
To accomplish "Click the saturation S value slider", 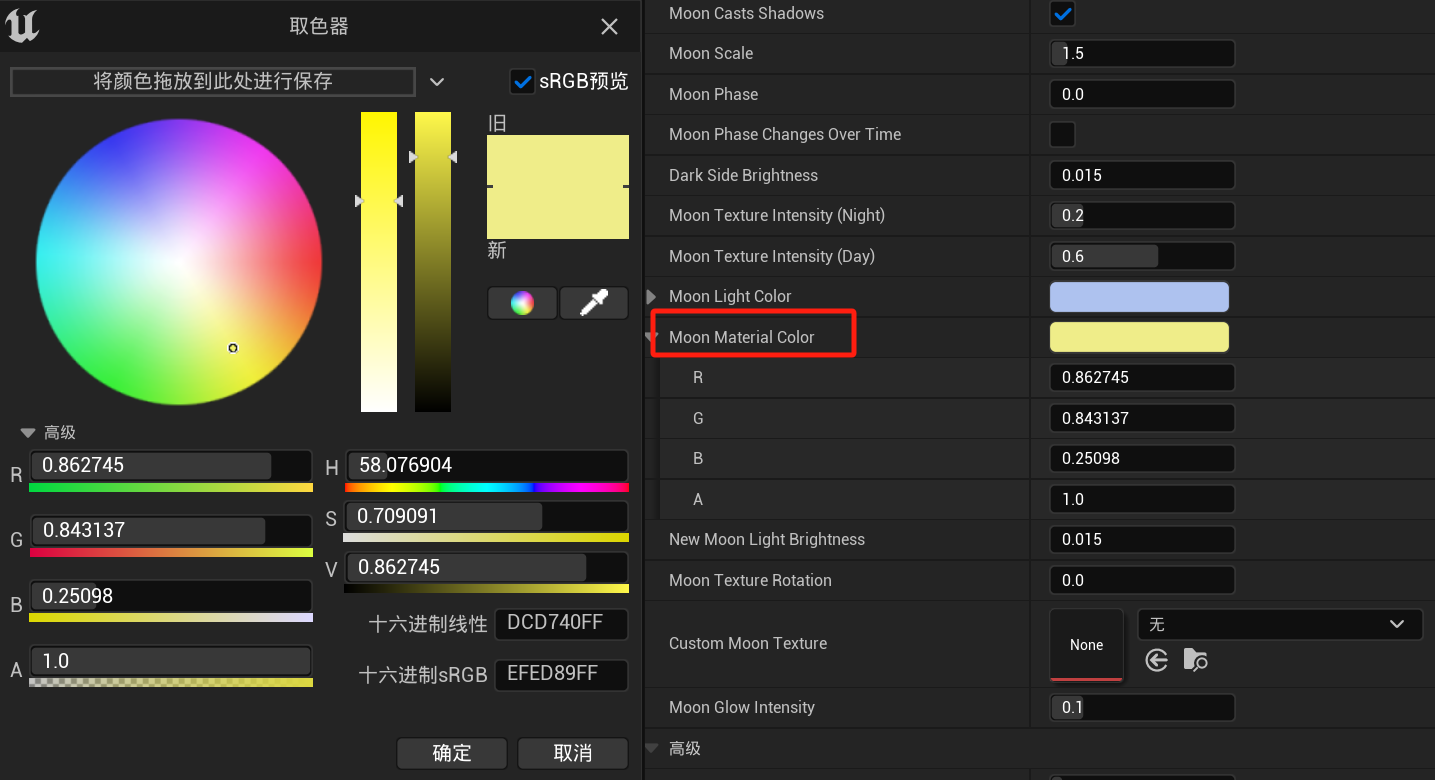I will click(x=487, y=516).
